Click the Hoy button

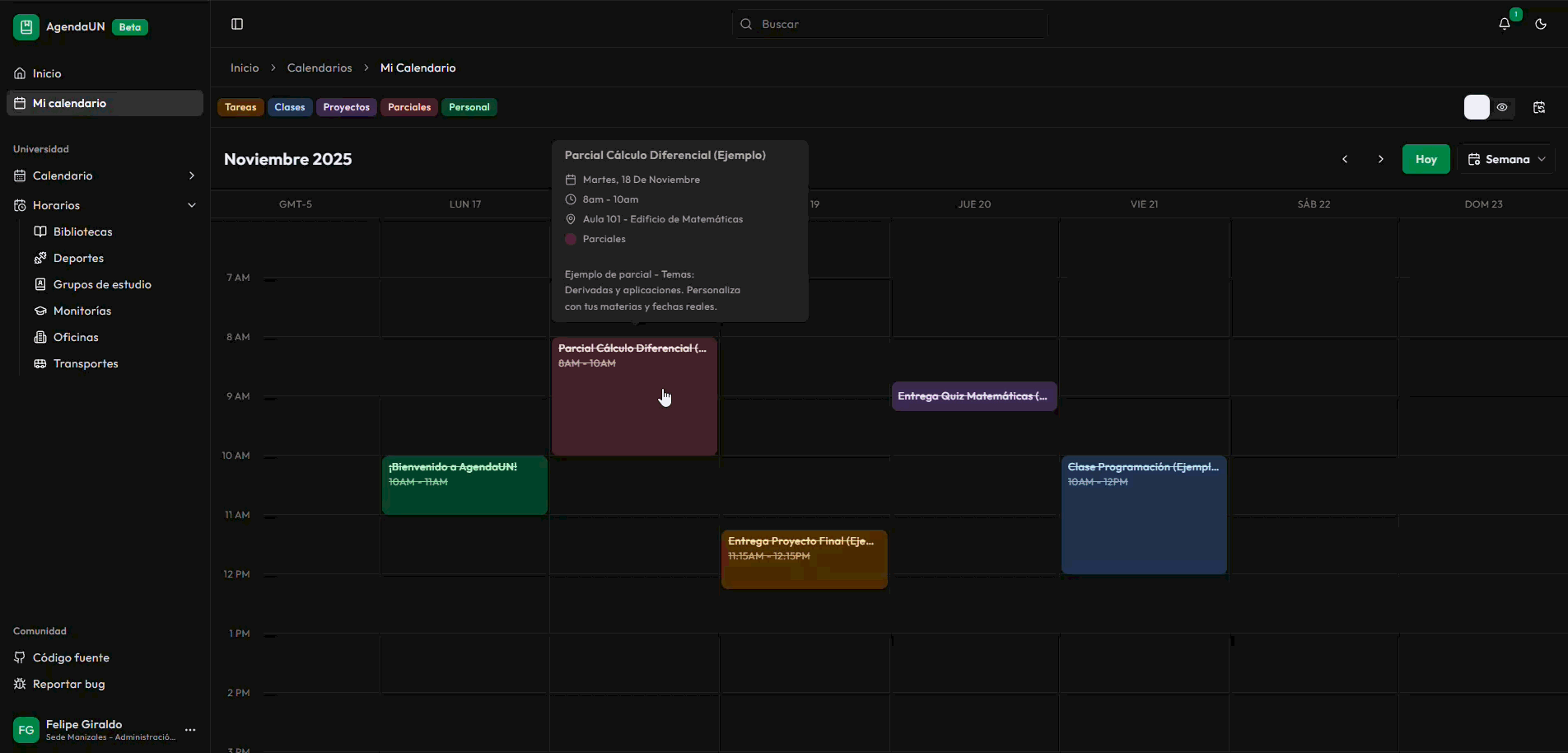(1426, 159)
